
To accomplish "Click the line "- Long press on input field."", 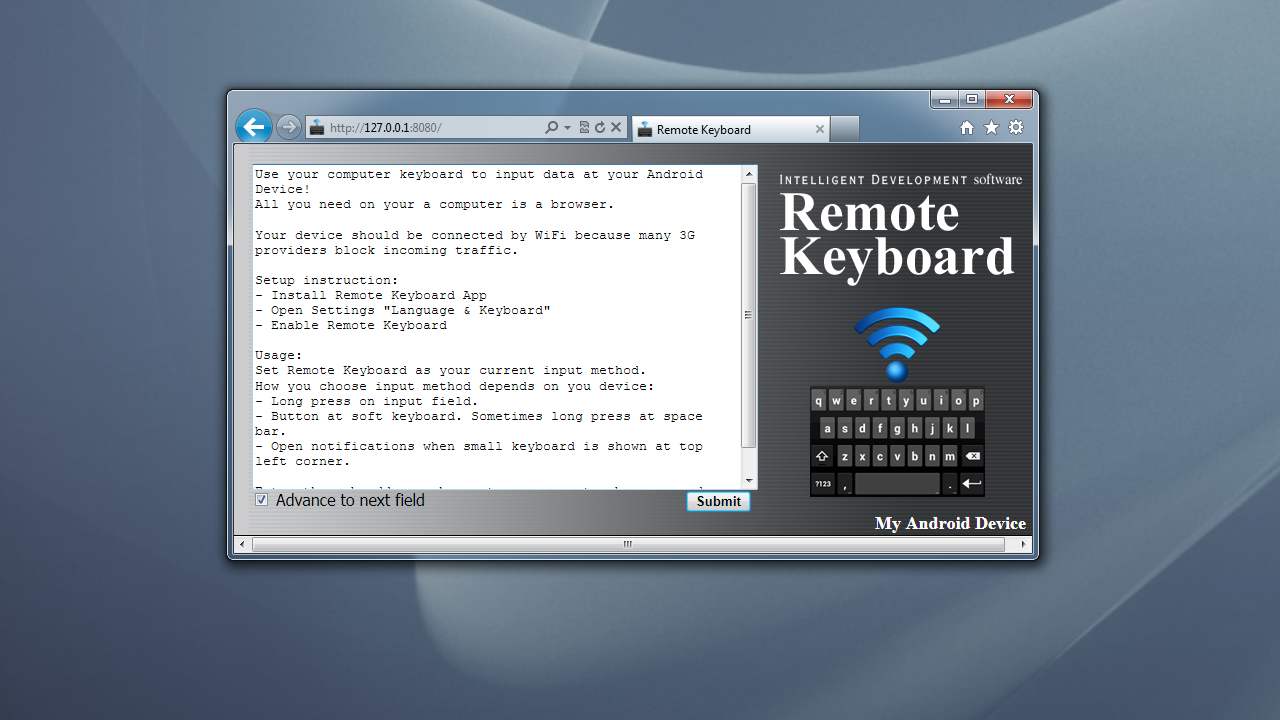I will 367,401.
